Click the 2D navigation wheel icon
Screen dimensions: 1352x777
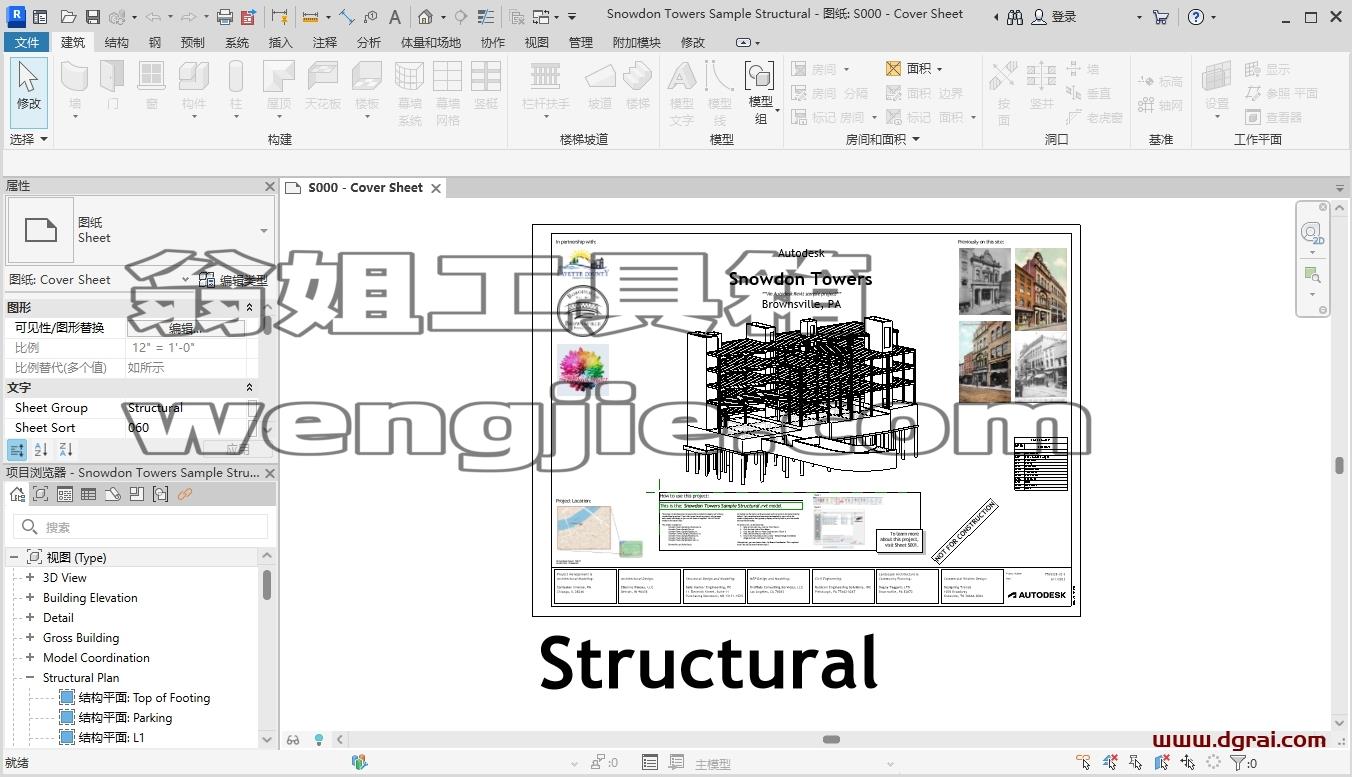(x=1312, y=233)
